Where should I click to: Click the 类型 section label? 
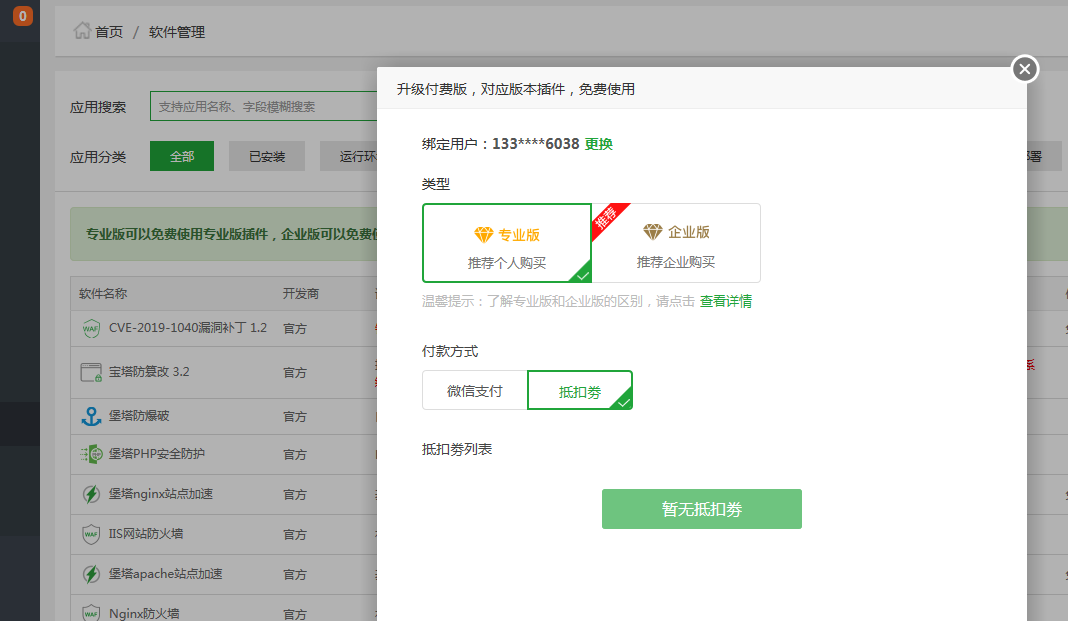pos(436,184)
